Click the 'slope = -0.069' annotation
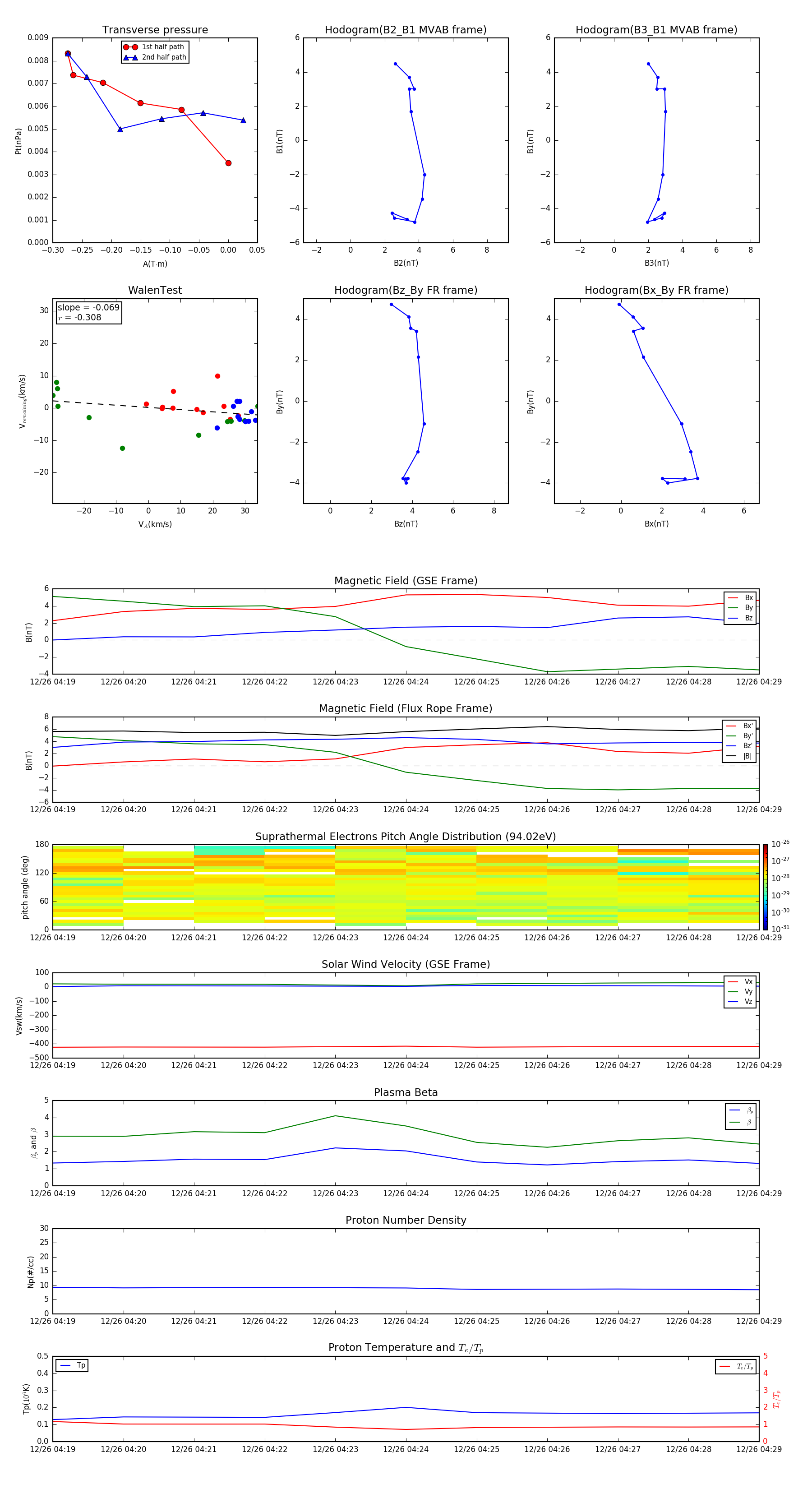The height and width of the screenshot is (1489, 812). point(88,308)
